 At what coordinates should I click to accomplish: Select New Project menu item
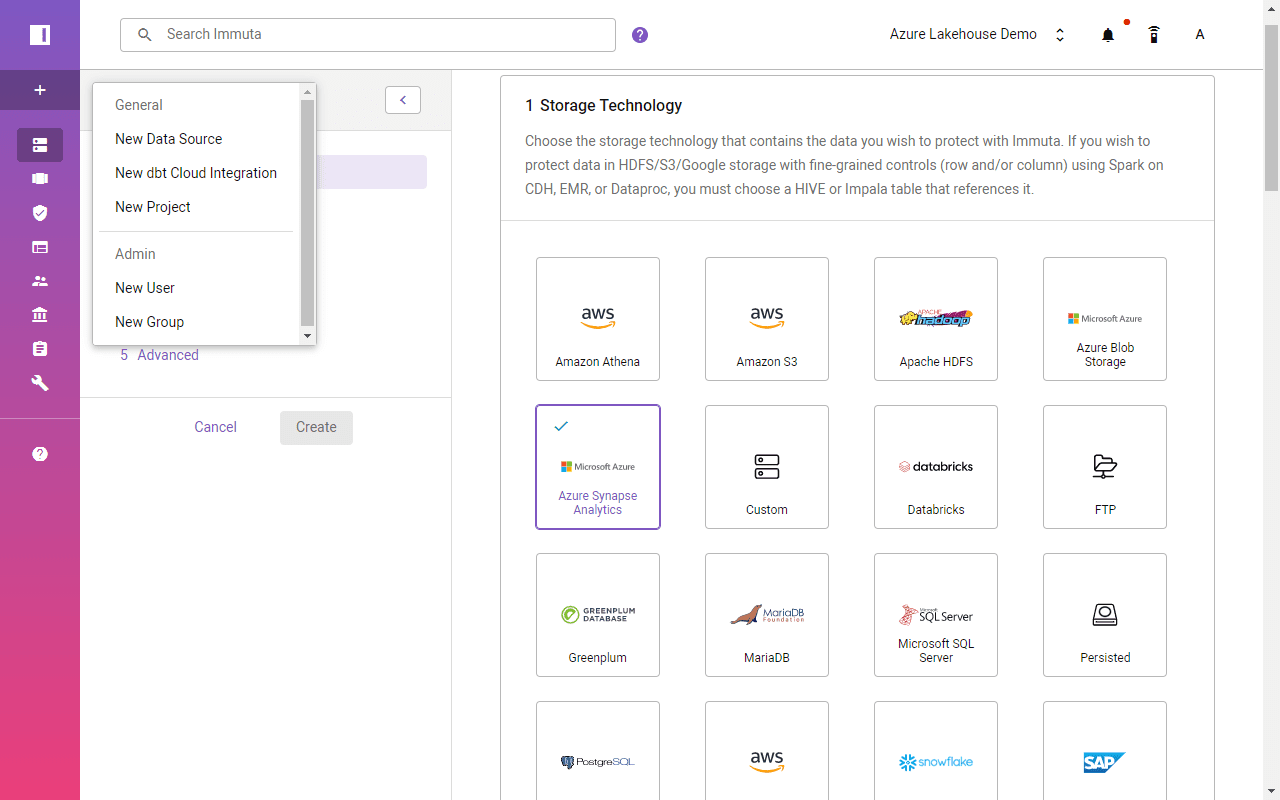196,207
